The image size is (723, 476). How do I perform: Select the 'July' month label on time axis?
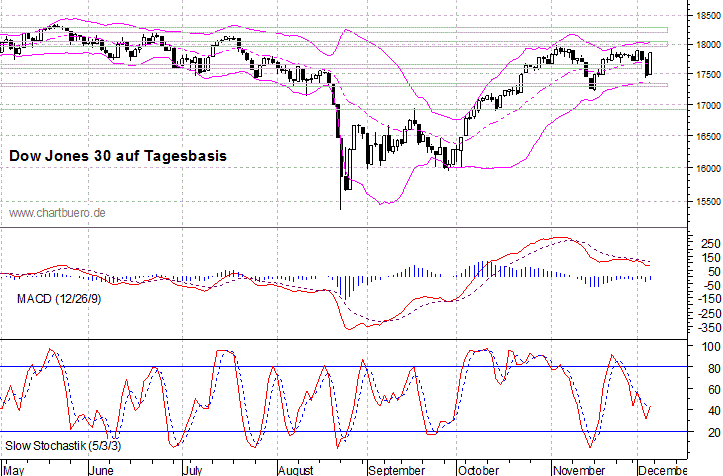click(x=193, y=470)
